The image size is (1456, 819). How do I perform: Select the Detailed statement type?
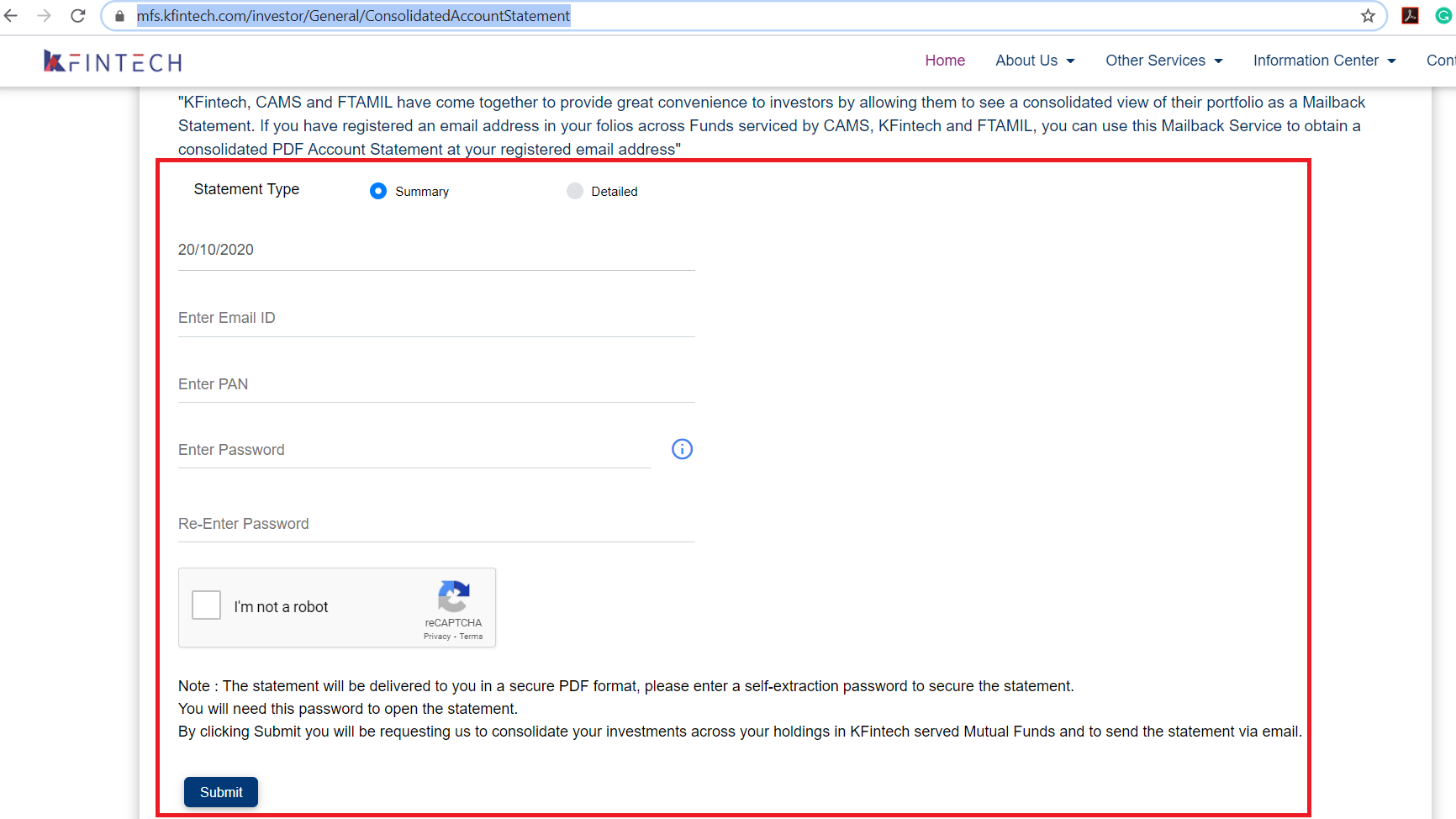pyautogui.click(x=575, y=191)
